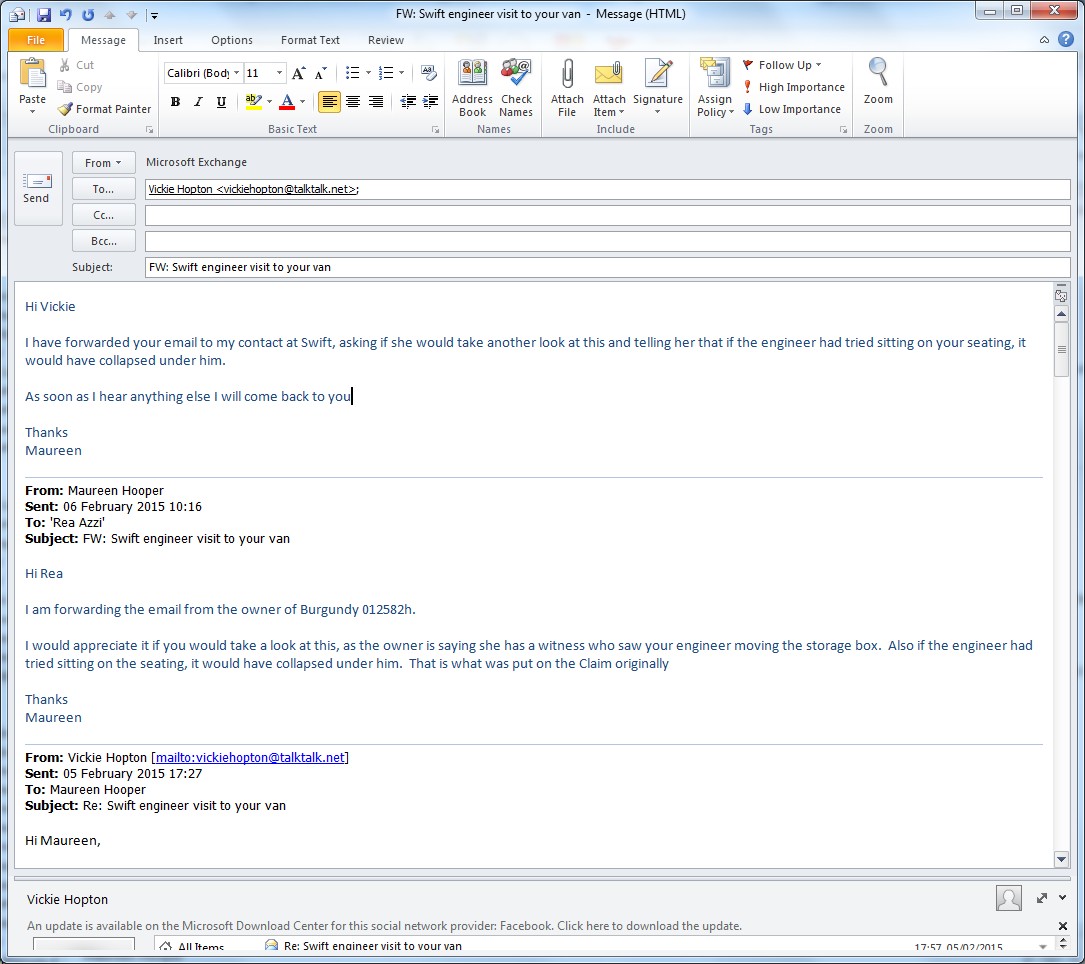Open Outlook Help question mark
1085x964 pixels.
(1066, 39)
